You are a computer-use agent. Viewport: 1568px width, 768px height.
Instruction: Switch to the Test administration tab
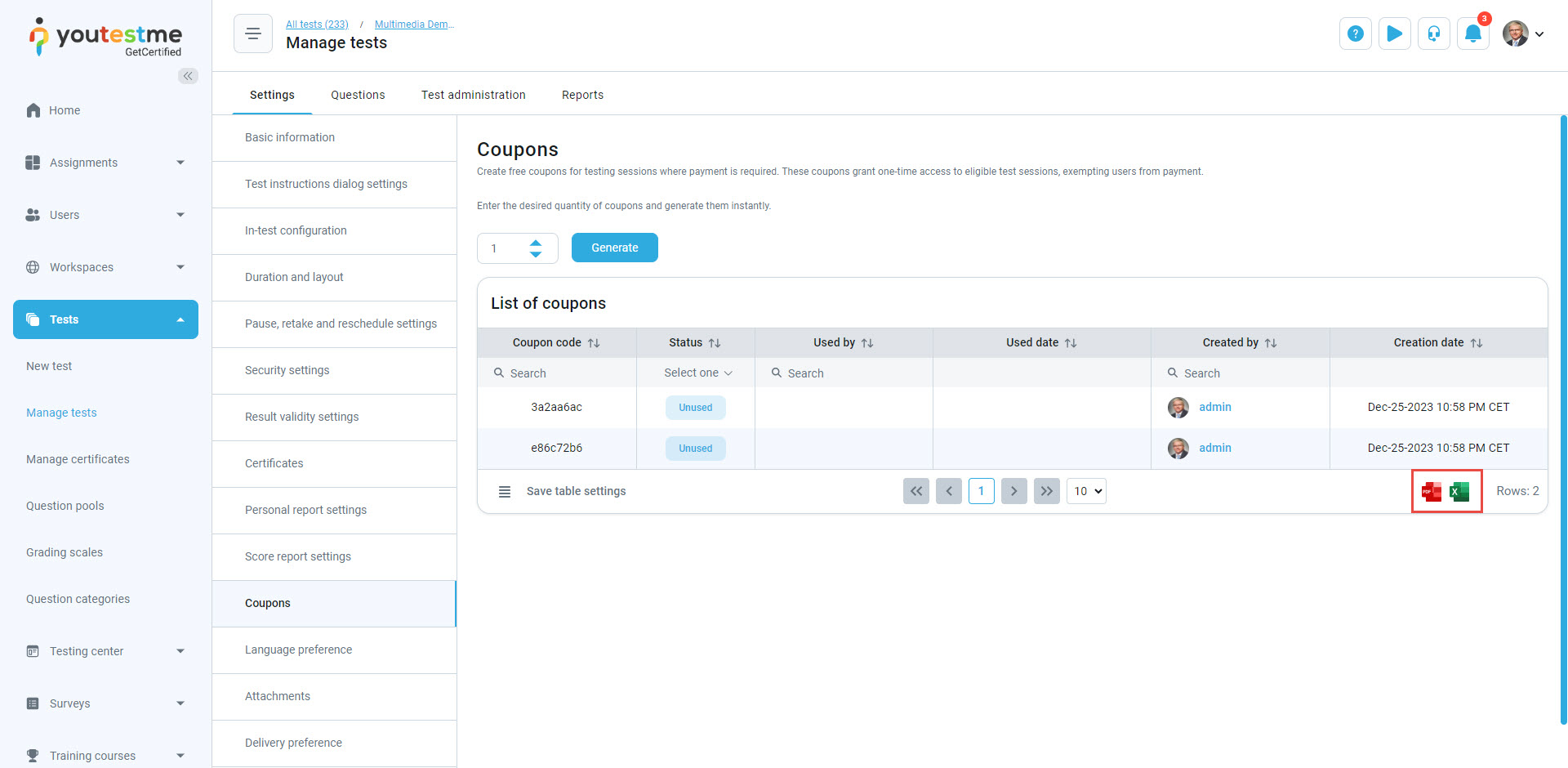pyautogui.click(x=474, y=95)
